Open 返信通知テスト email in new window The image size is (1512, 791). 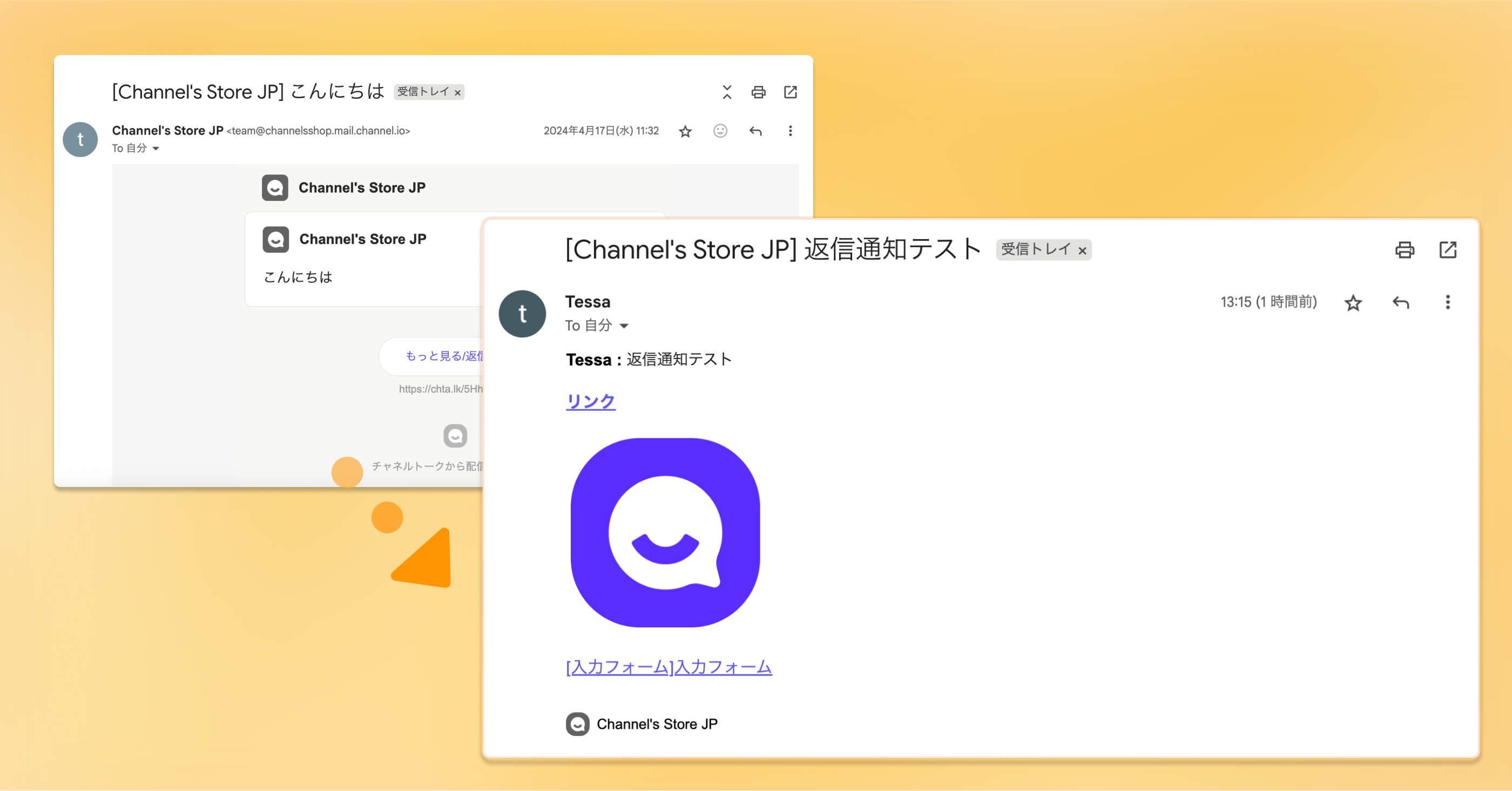pos(1447,250)
